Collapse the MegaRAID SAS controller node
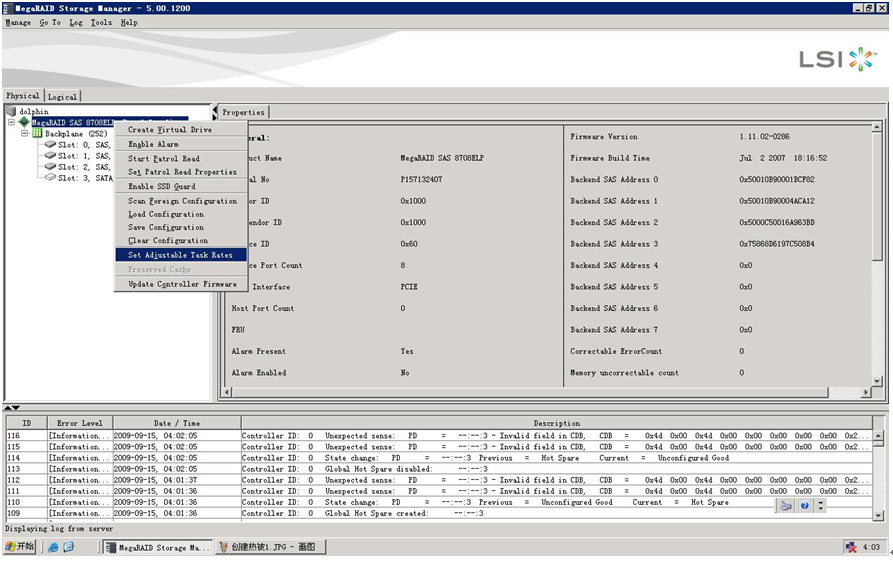The width and height of the screenshot is (893, 561). point(11,122)
